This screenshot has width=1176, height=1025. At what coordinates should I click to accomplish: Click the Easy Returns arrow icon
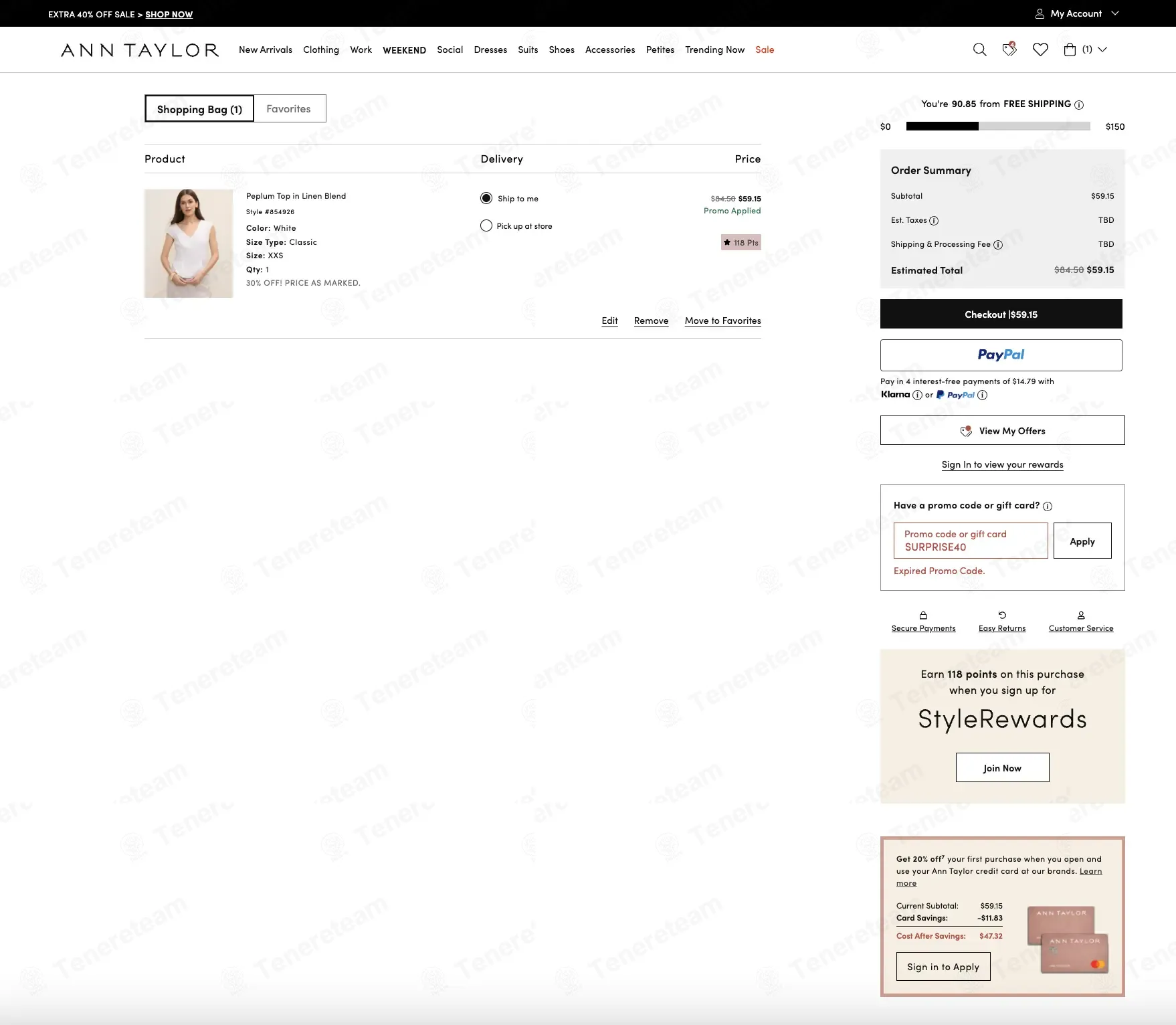[1002, 615]
